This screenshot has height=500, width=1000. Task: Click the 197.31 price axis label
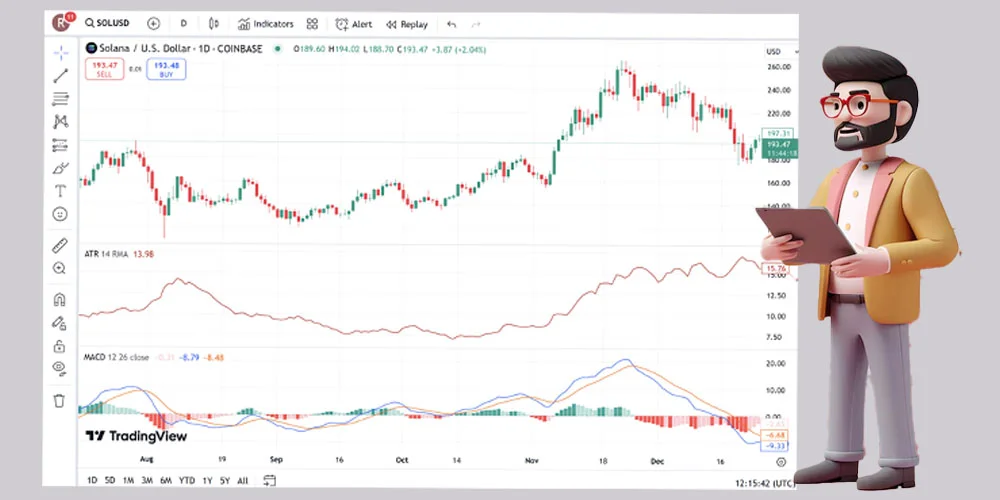(779, 133)
